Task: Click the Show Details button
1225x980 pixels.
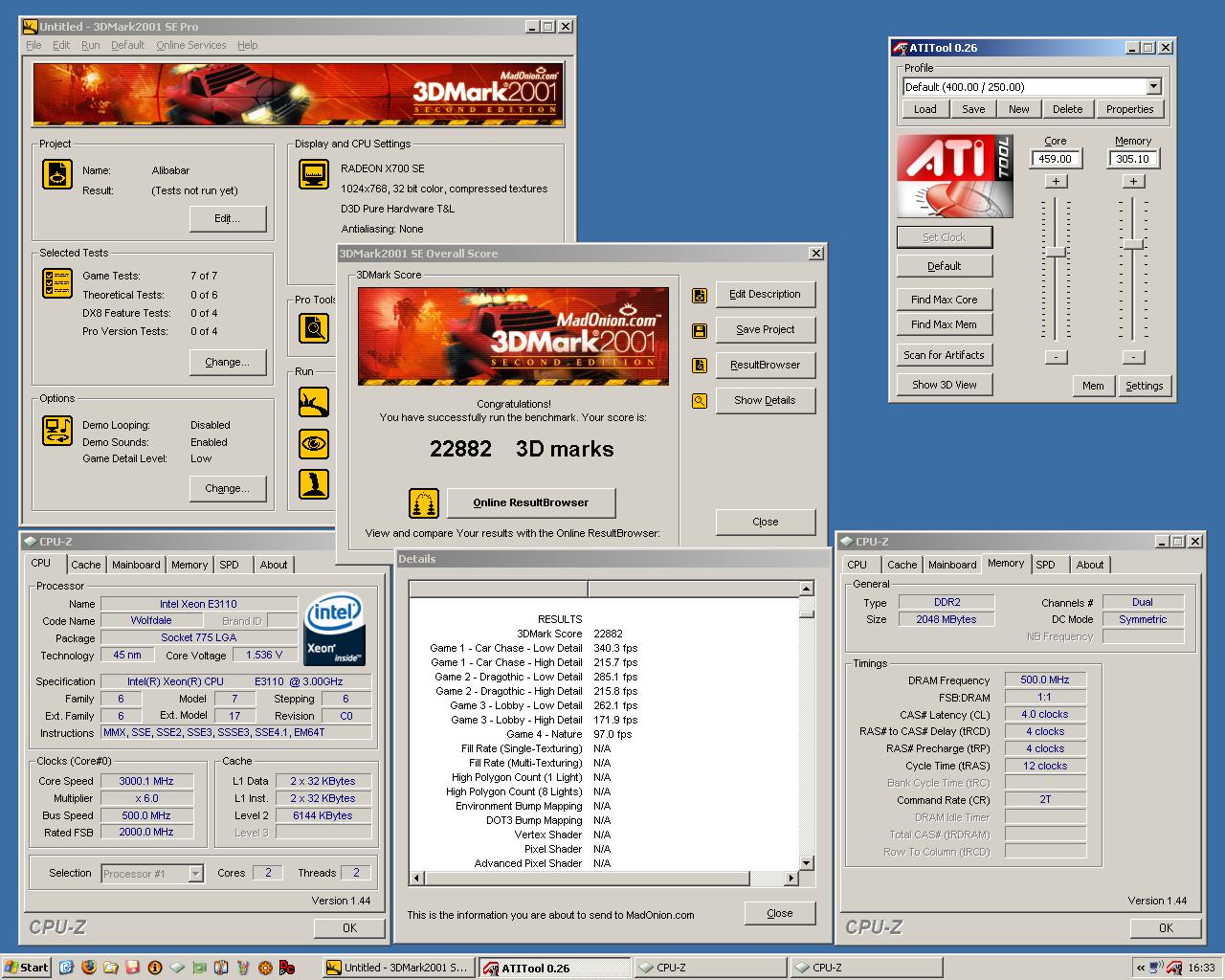Action: point(765,401)
